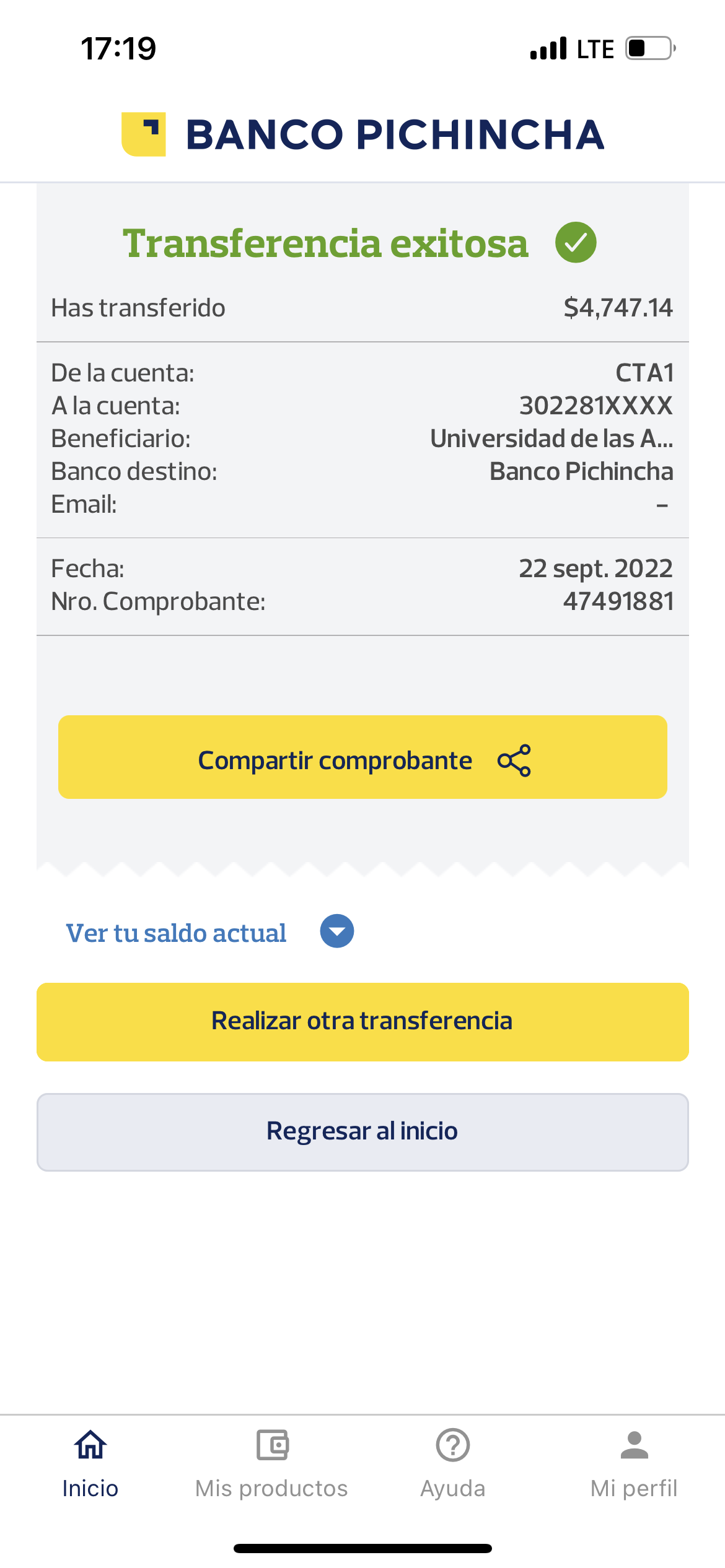Image resolution: width=725 pixels, height=1568 pixels.
Task: Open the Ayuda tab label
Action: (453, 1488)
